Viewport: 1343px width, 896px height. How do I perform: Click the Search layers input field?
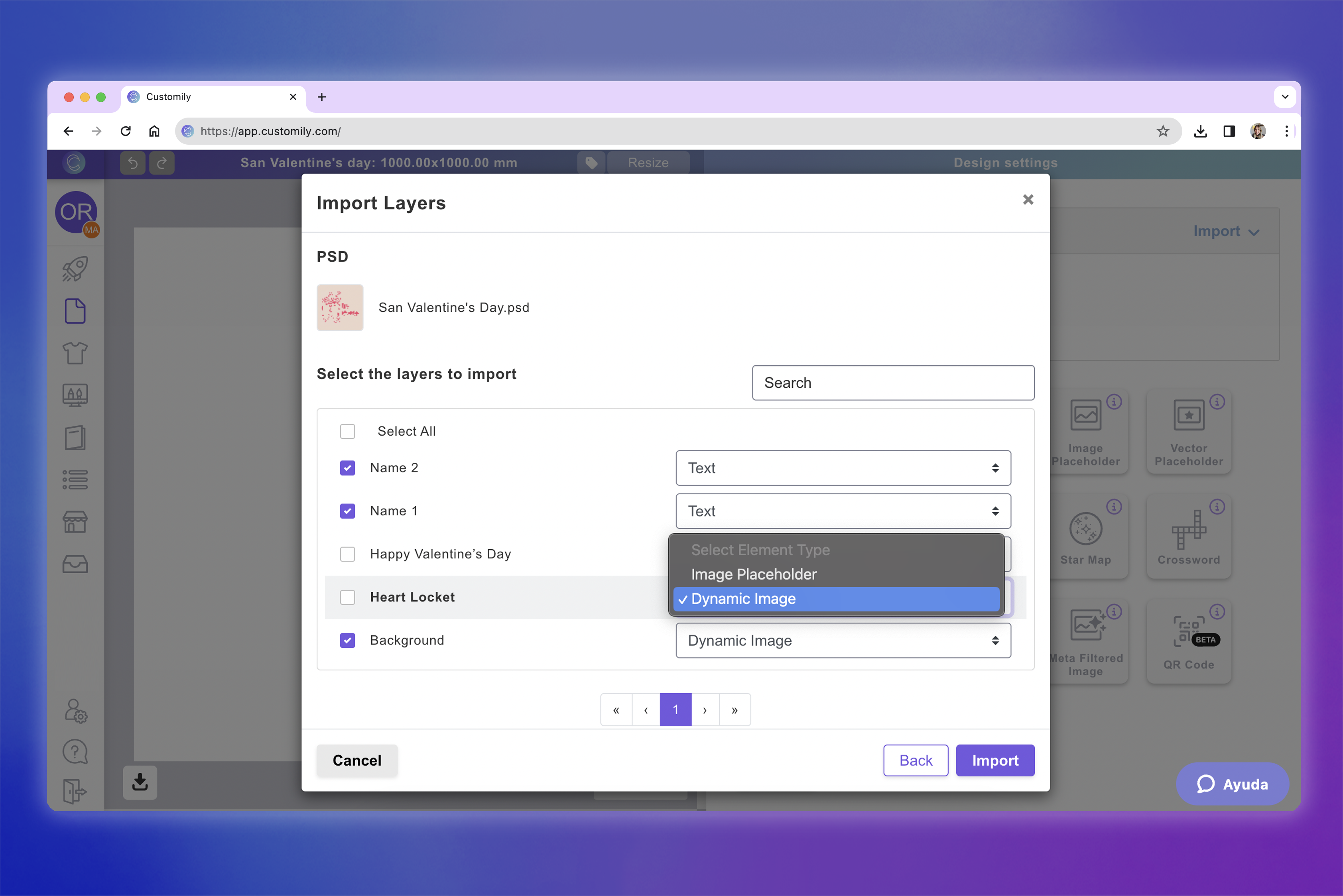pyautogui.click(x=892, y=383)
